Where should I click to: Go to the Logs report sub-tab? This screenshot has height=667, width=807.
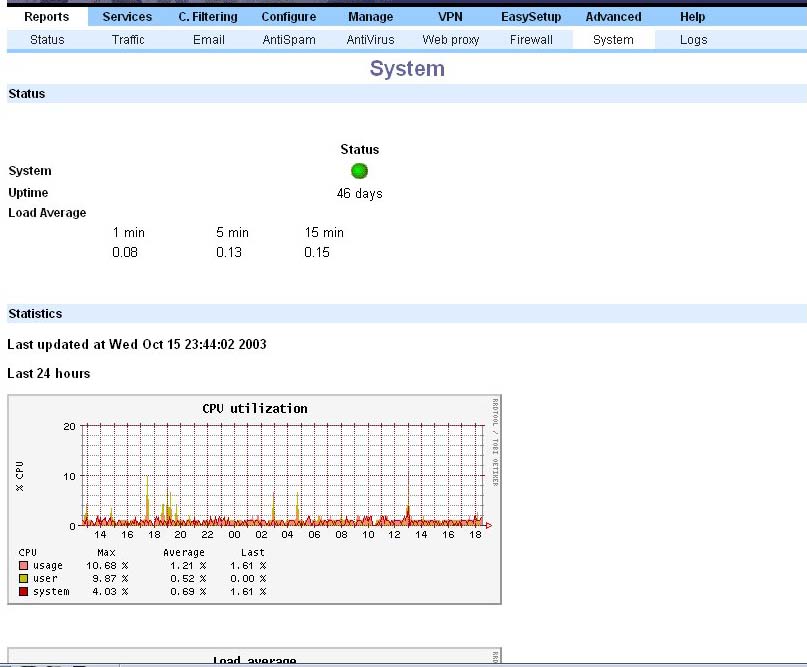693,40
